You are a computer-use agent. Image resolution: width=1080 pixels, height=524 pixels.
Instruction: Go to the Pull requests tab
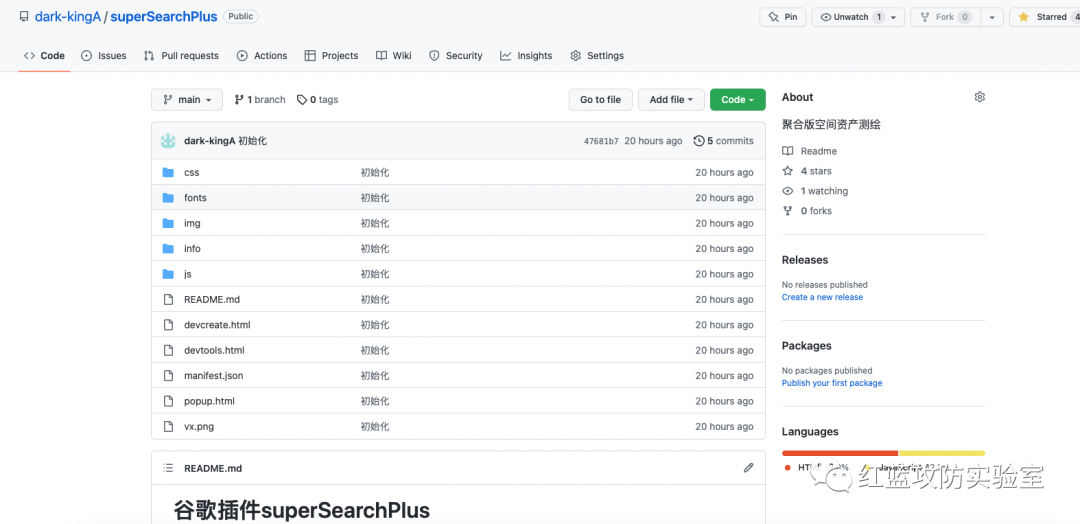[x=181, y=56]
